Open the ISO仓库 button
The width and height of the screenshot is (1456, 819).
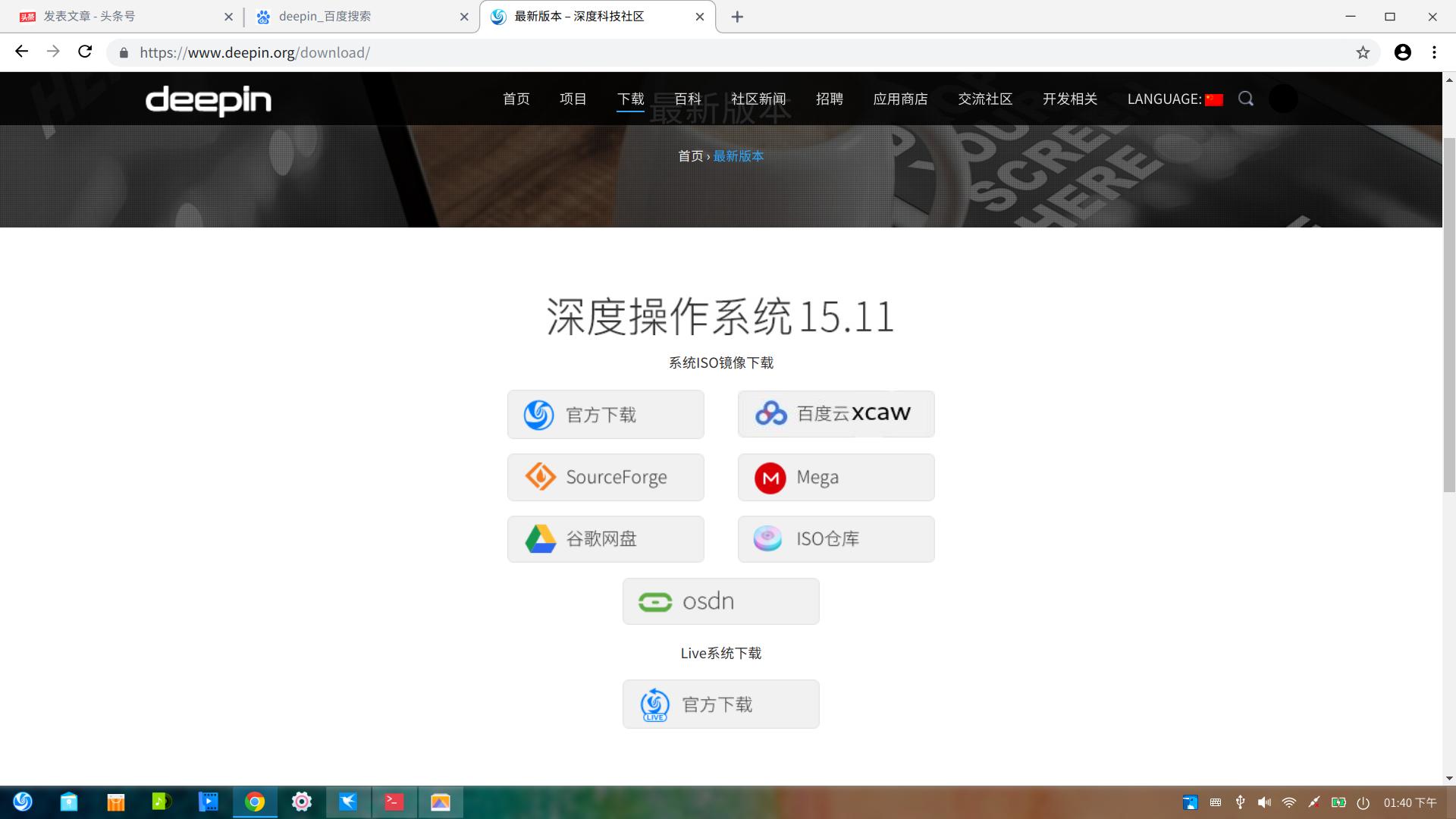836,539
